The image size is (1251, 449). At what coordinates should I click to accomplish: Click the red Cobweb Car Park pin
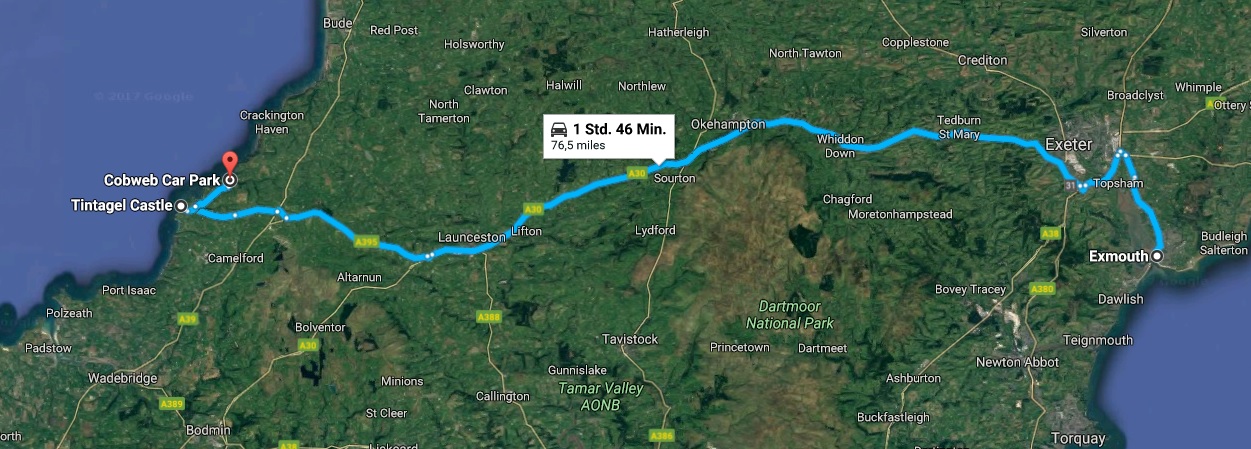(229, 163)
